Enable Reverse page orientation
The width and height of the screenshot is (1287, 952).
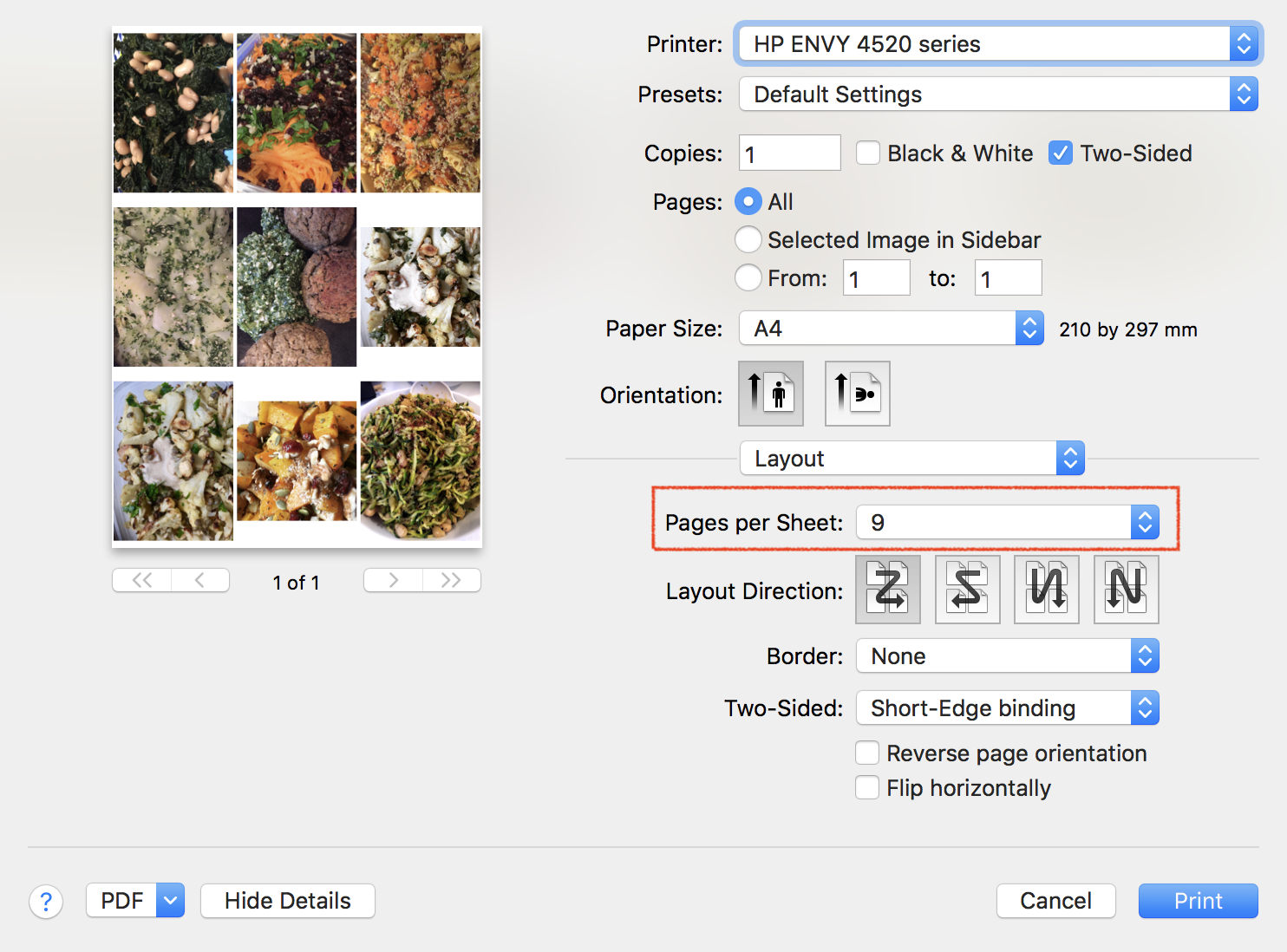click(x=867, y=753)
